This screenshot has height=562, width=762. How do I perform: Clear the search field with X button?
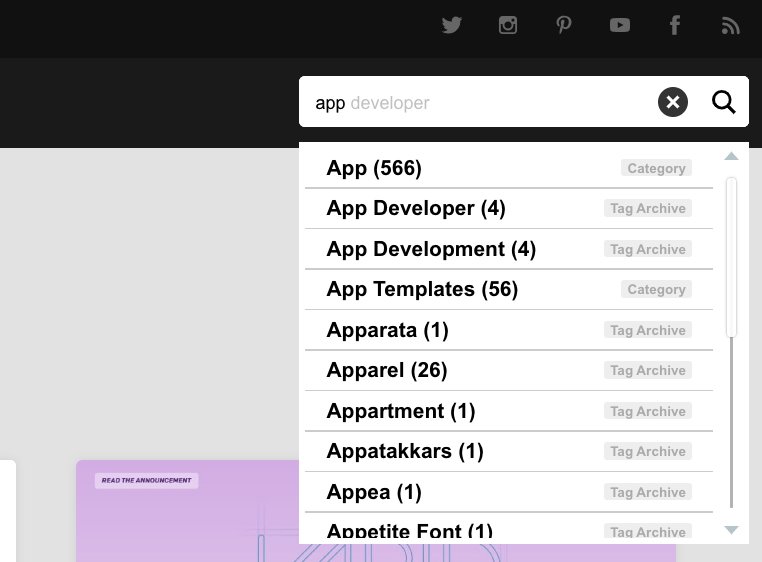click(x=673, y=102)
